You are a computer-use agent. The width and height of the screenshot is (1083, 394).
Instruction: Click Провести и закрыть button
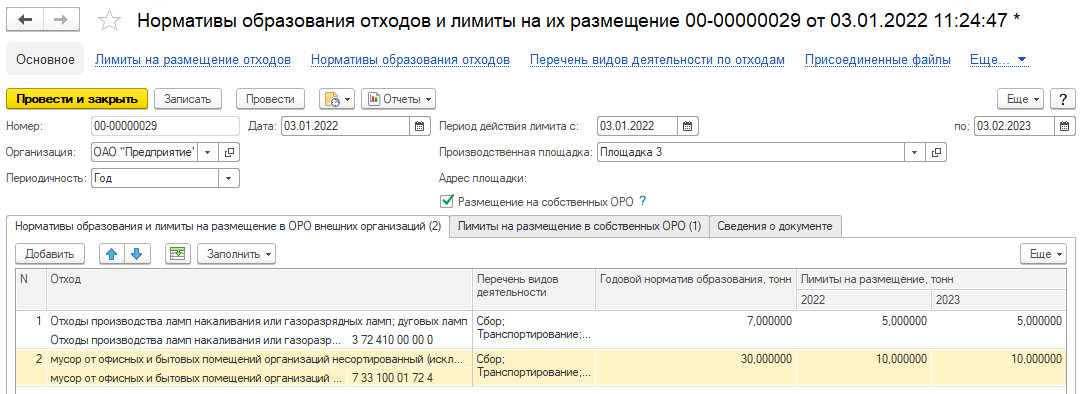pyautogui.click(x=77, y=99)
